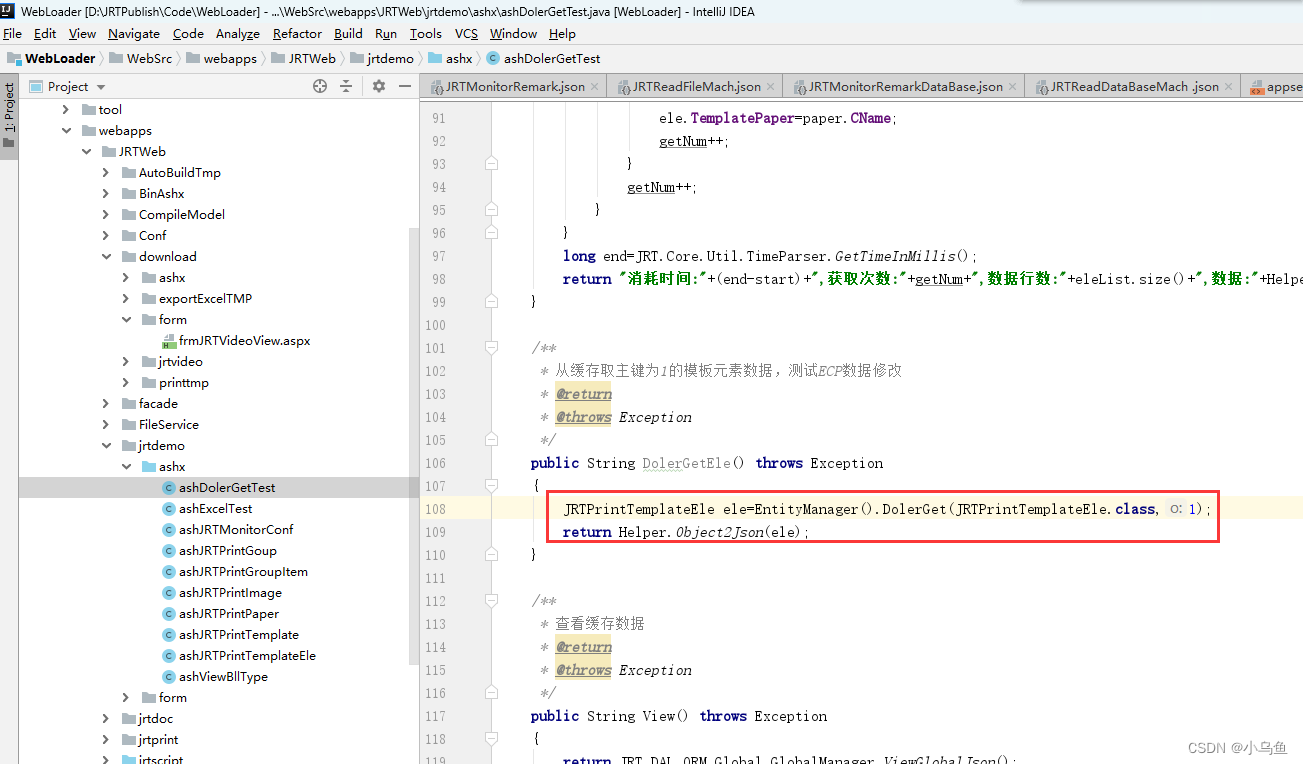Open the Edit menu

[45, 34]
